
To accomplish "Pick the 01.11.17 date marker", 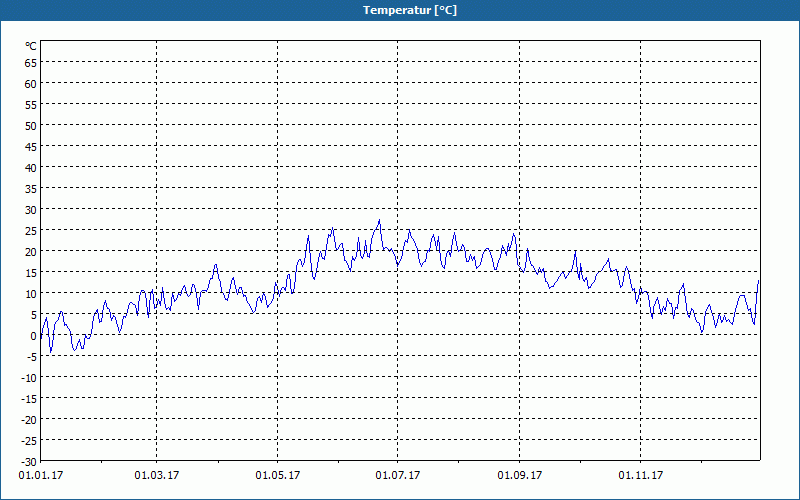I will 641,475.
